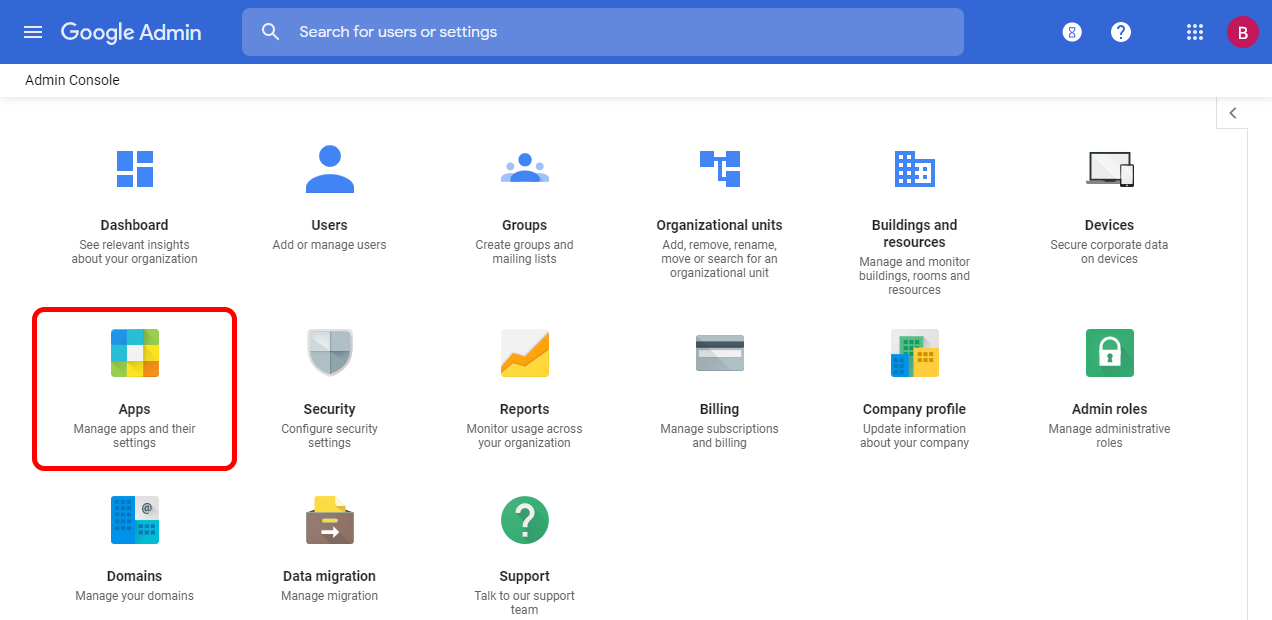Click the Security title link
Viewport: 1272px width, 620px height.
(x=330, y=409)
